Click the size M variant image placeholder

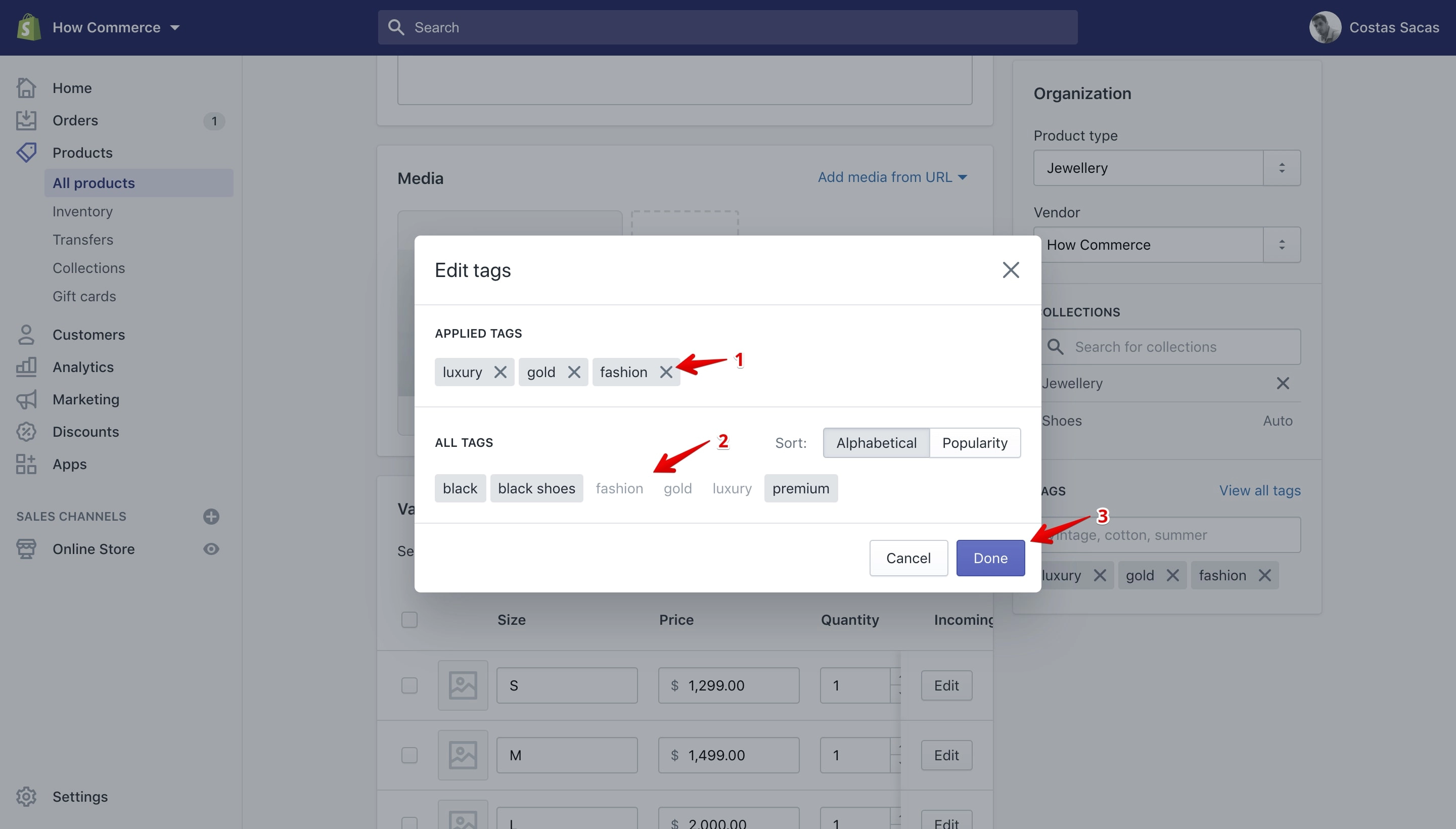(463, 755)
